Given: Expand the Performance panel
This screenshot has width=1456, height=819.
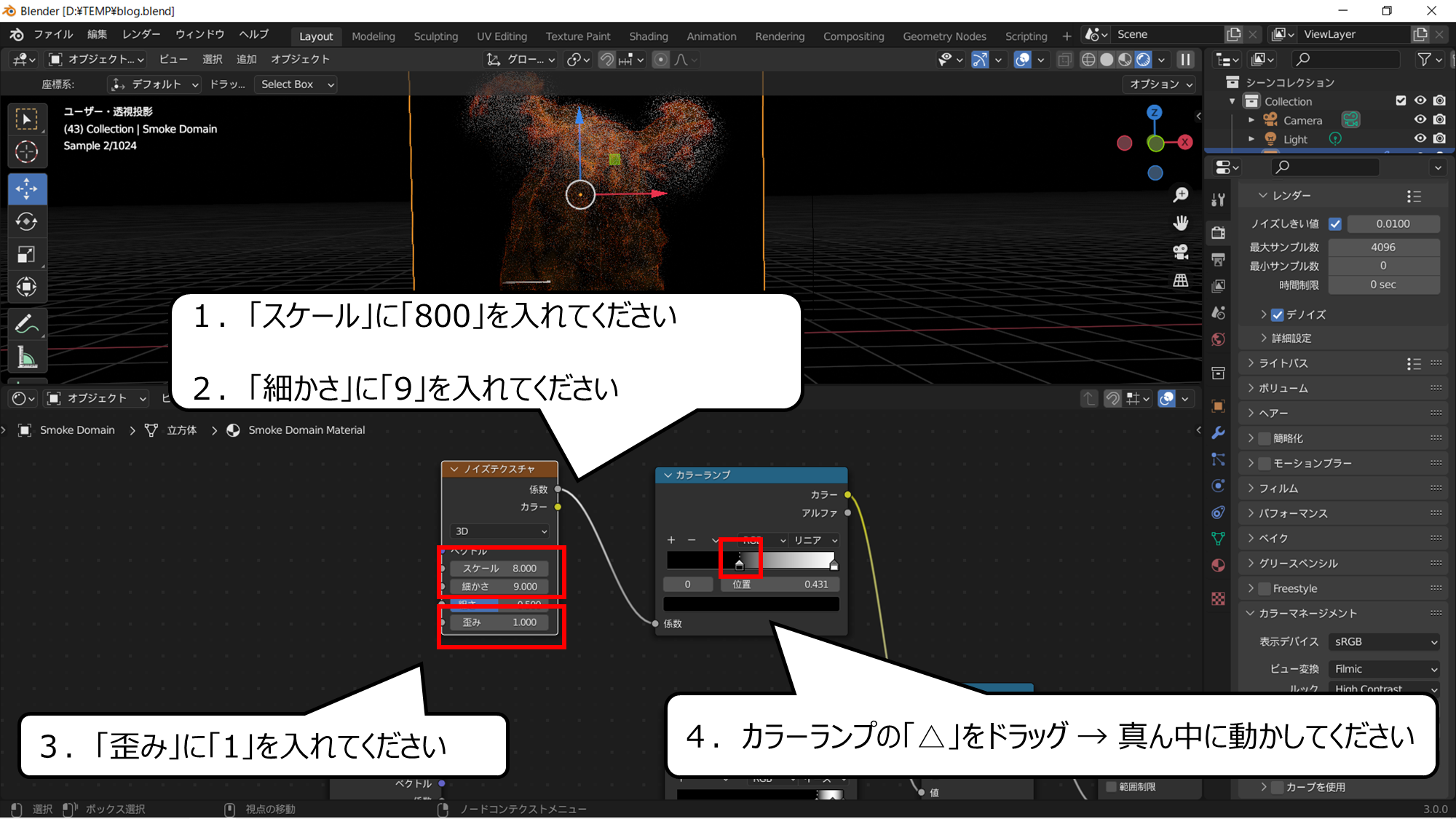Looking at the screenshot, I should pyautogui.click(x=1293, y=513).
